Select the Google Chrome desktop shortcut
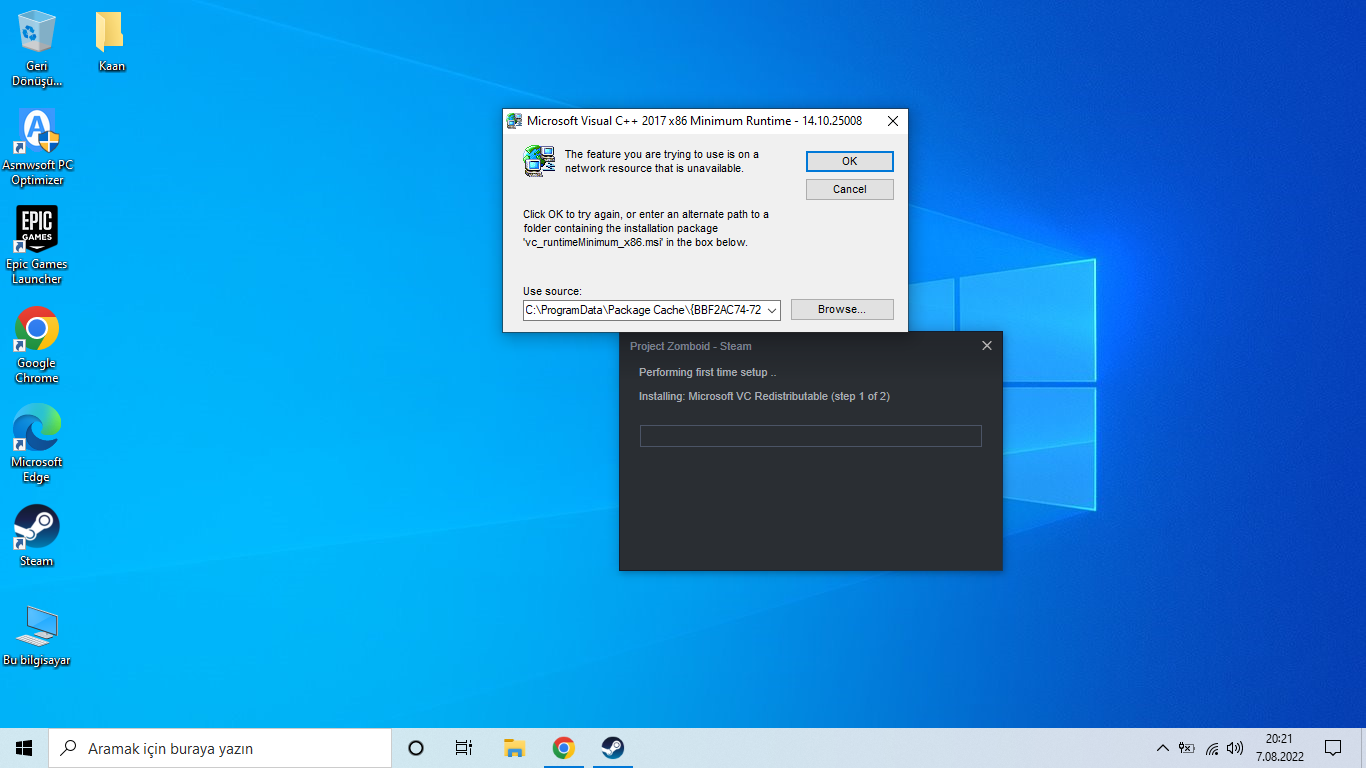Image resolution: width=1366 pixels, height=768 pixels. coord(37,345)
